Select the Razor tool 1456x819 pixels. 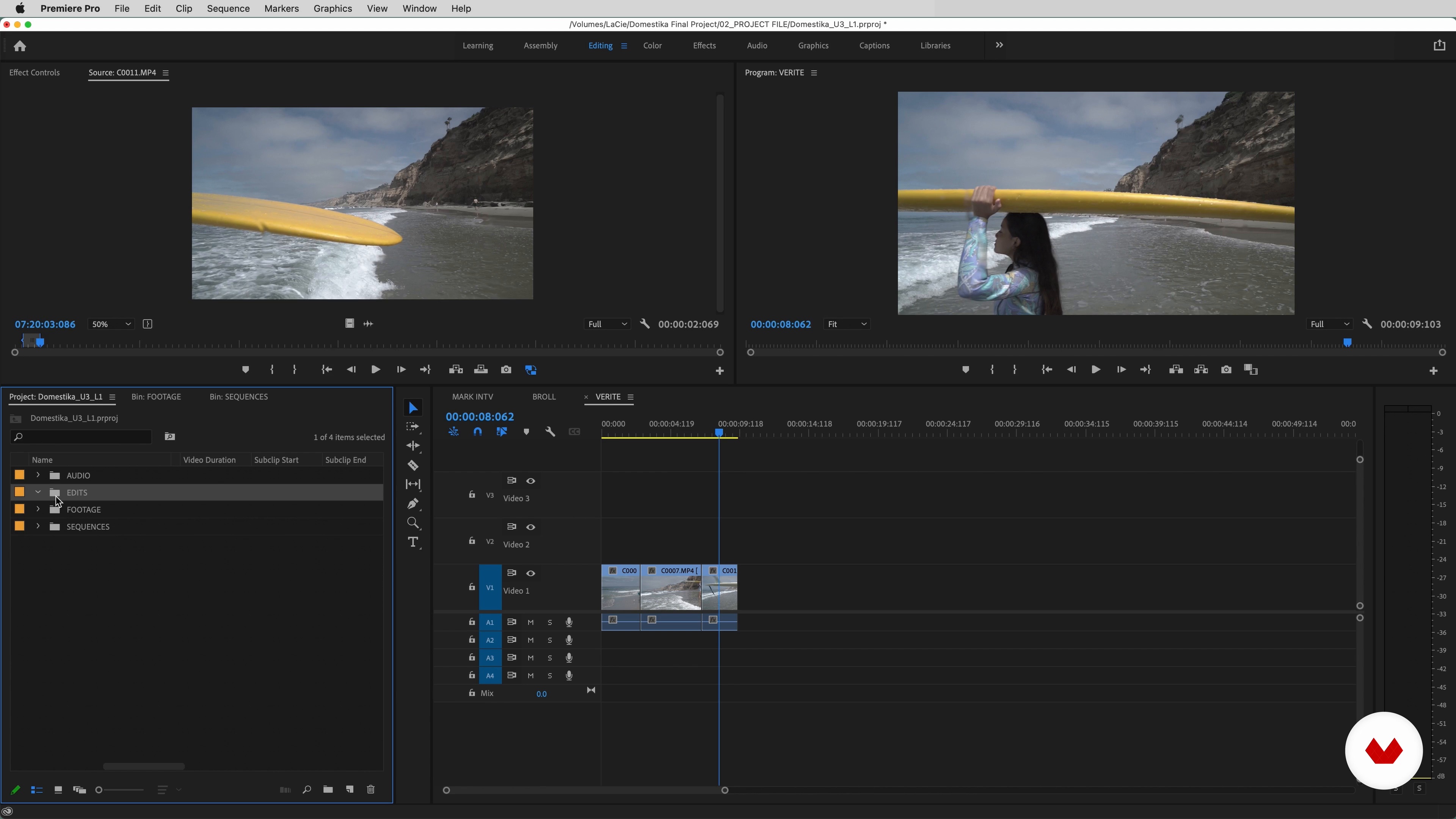pos(413,465)
